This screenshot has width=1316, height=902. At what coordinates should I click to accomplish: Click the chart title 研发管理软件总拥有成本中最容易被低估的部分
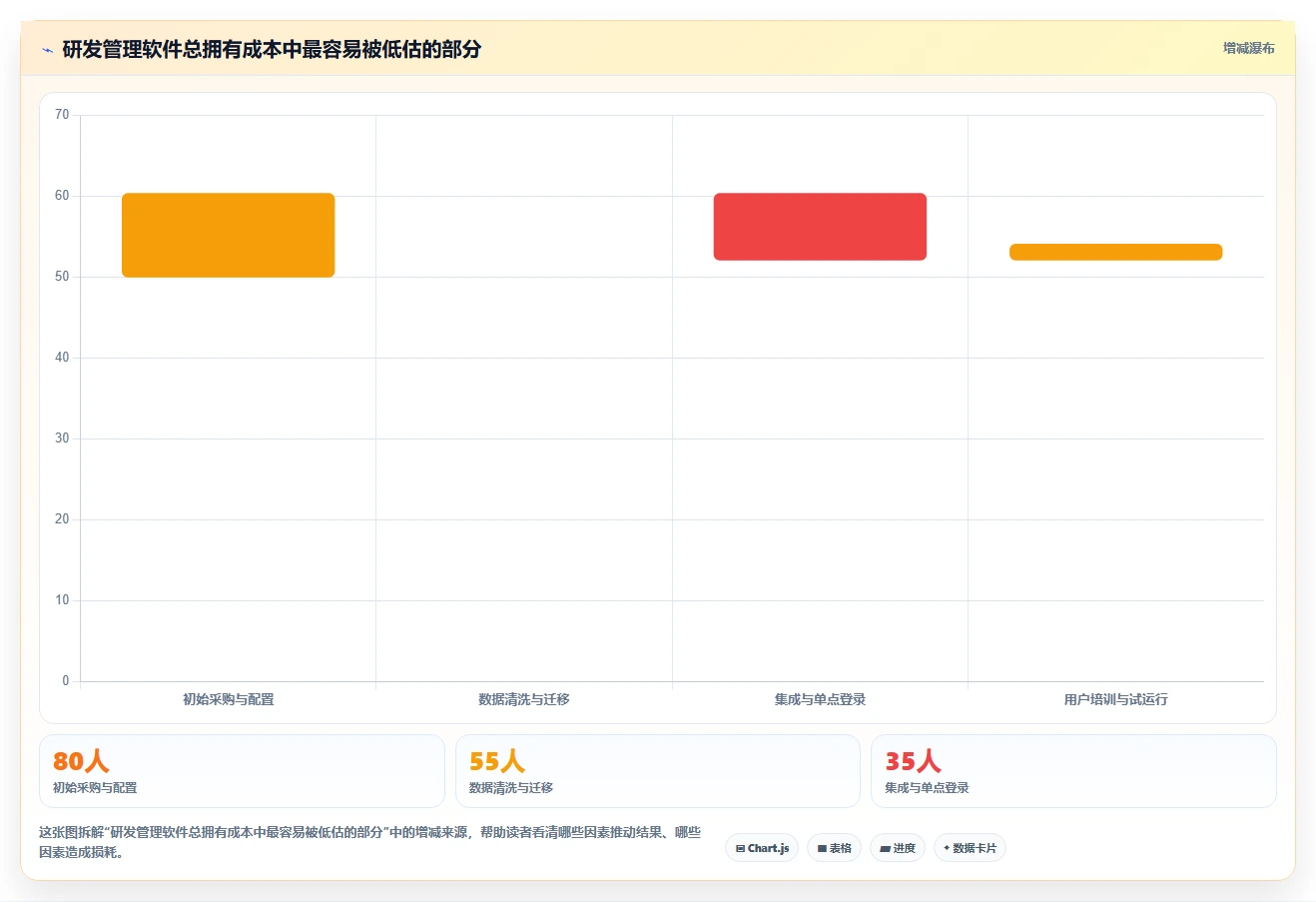click(x=272, y=49)
